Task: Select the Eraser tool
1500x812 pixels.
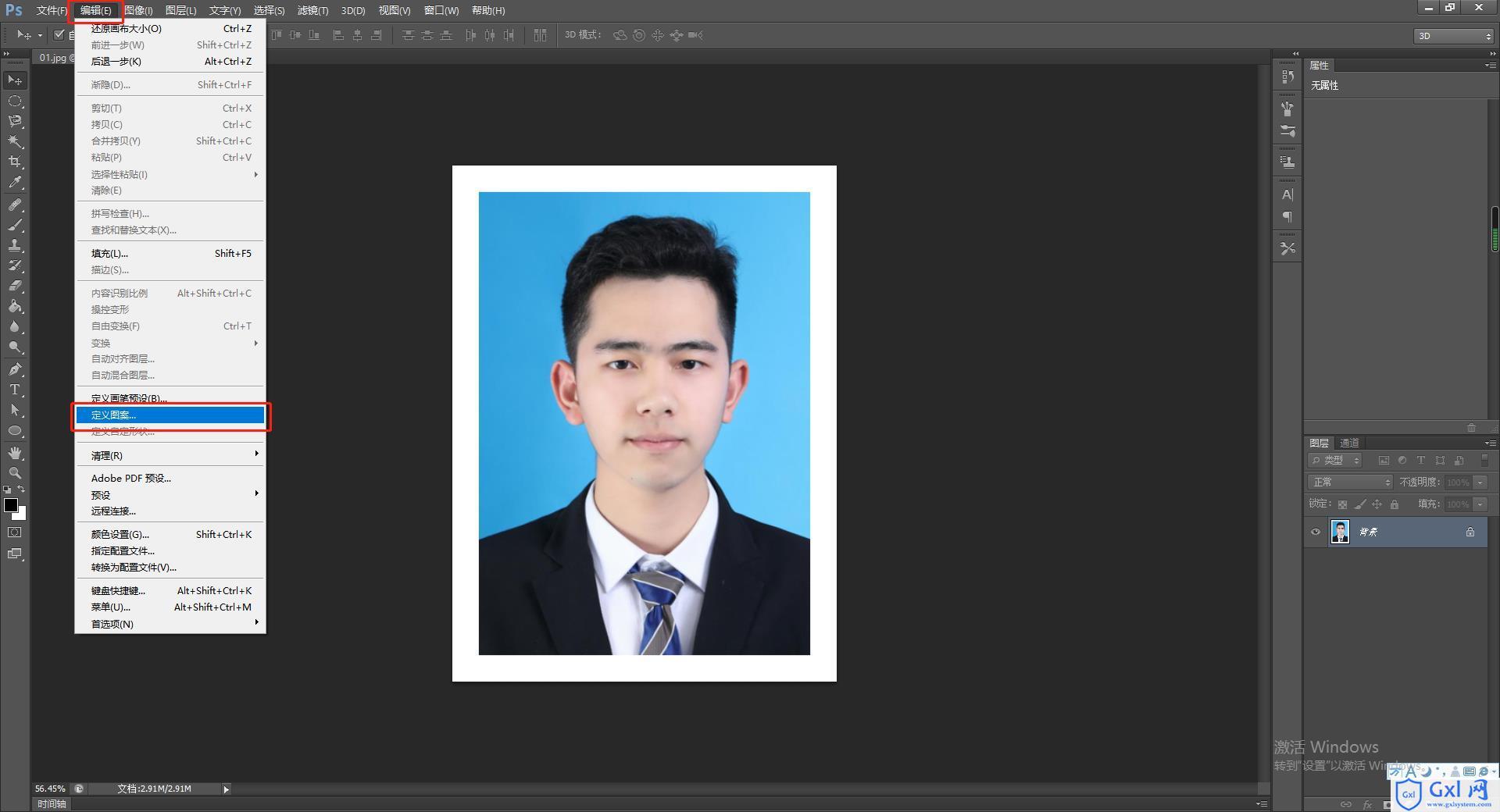Action: tap(15, 286)
